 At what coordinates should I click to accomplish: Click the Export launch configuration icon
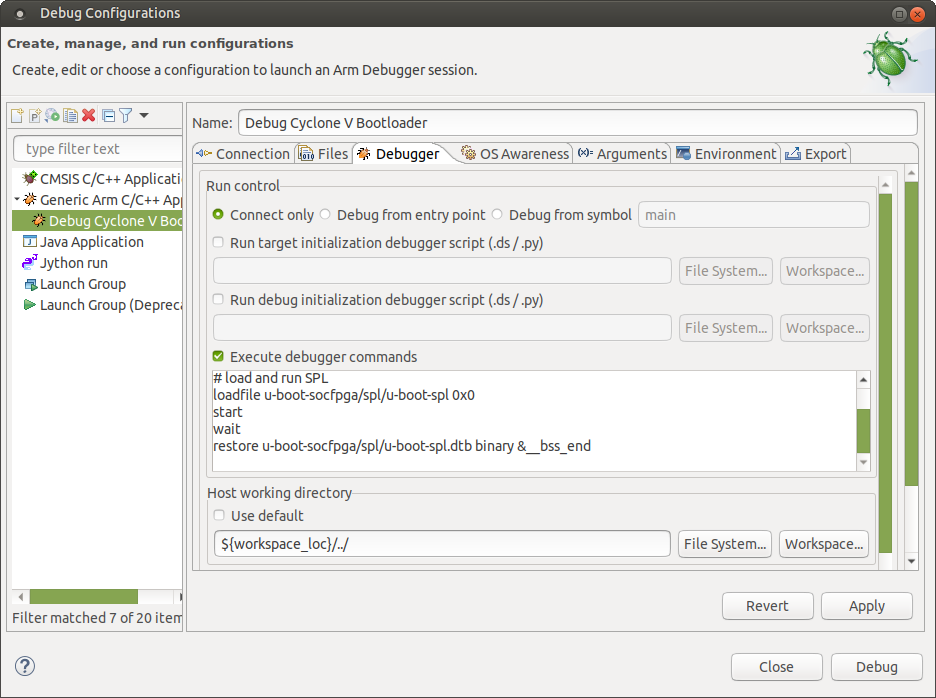pyautogui.click(x=52, y=116)
